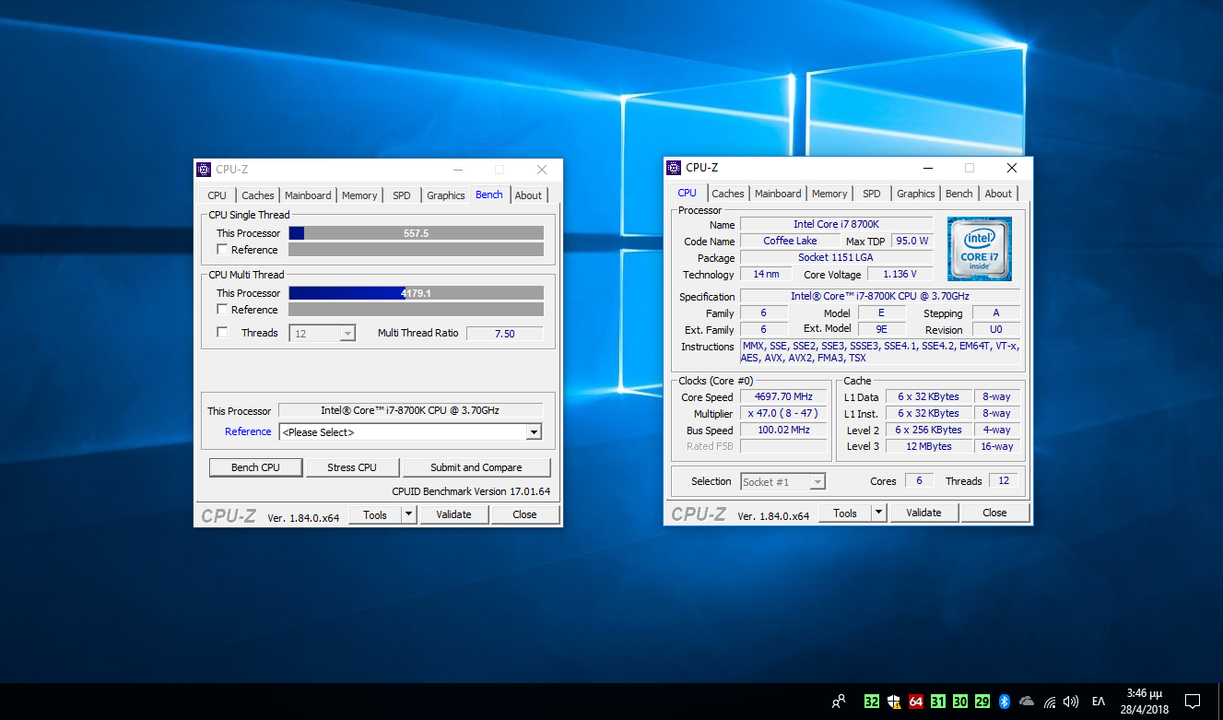Switch to Bench tab in the right CPU-Z window
Viewport: 1223px width, 720px height.
click(959, 194)
